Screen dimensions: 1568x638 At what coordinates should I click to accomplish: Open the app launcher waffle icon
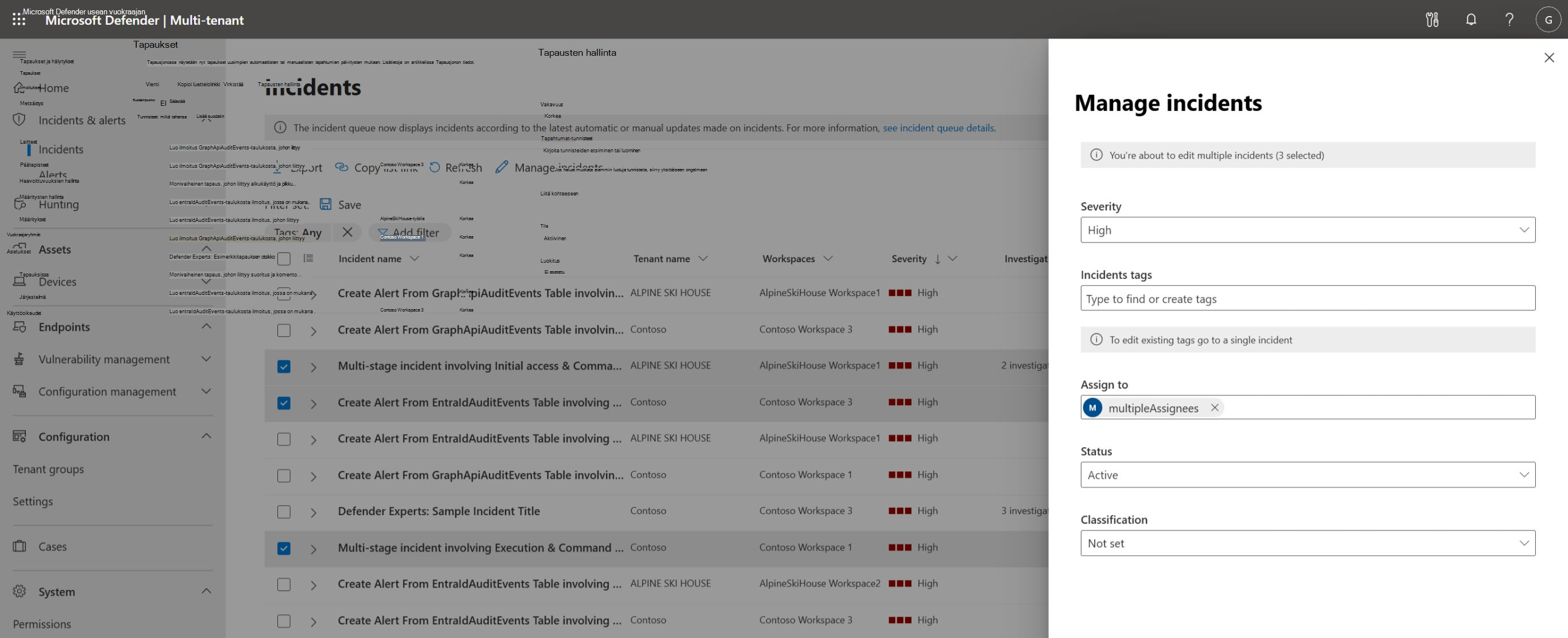[x=18, y=20]
